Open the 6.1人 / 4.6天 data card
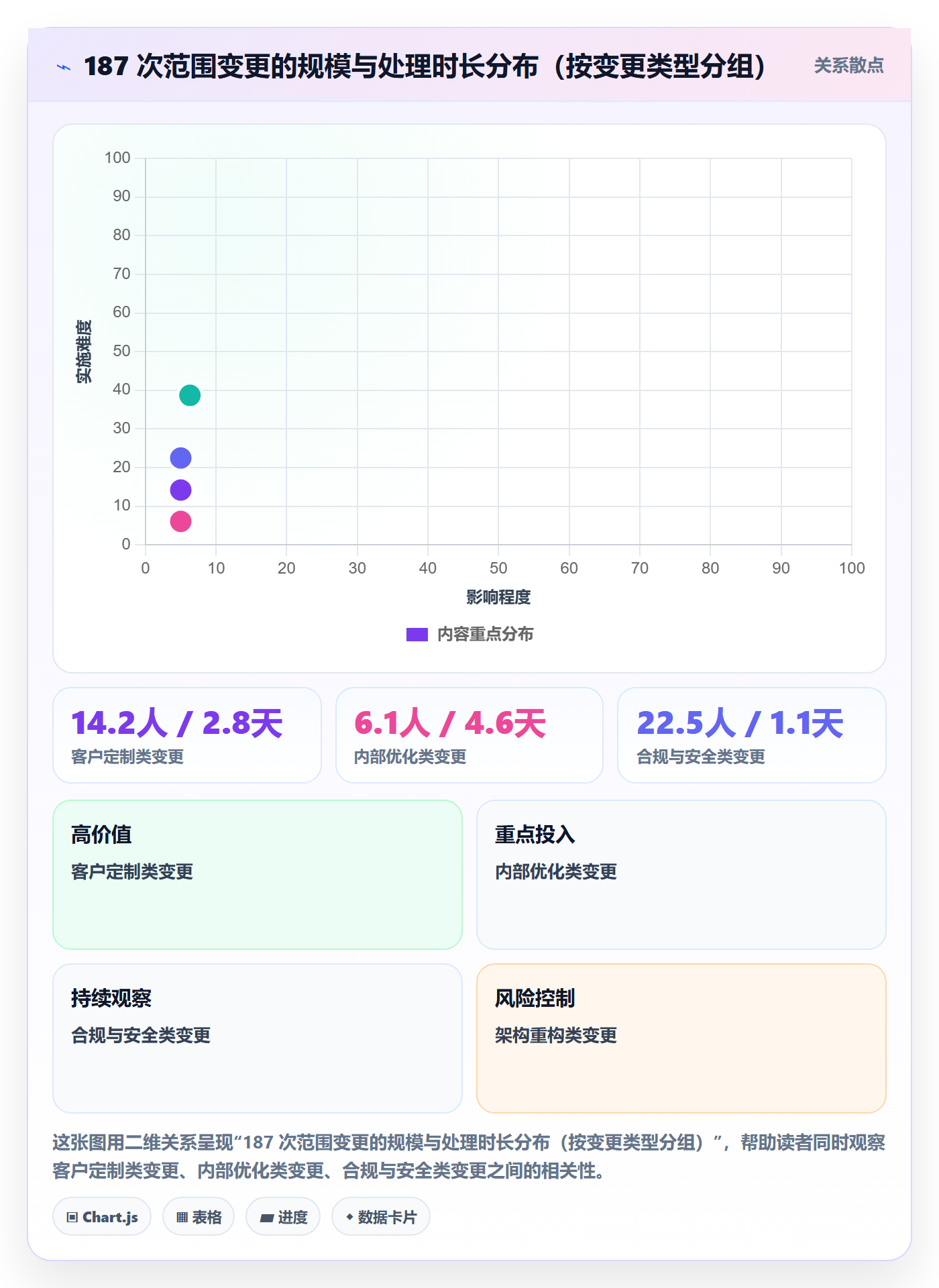The width and height of the screenshot is (939, 1288). click(x=469, y=735)
